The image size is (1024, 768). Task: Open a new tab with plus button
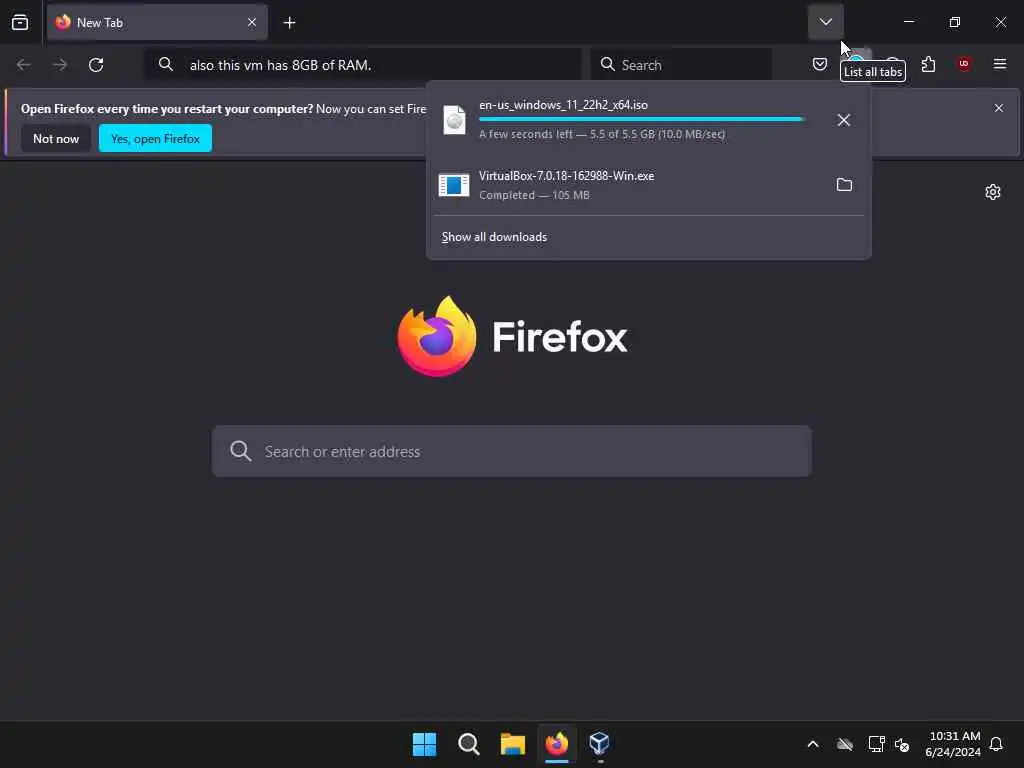click(x=289, y=23)
